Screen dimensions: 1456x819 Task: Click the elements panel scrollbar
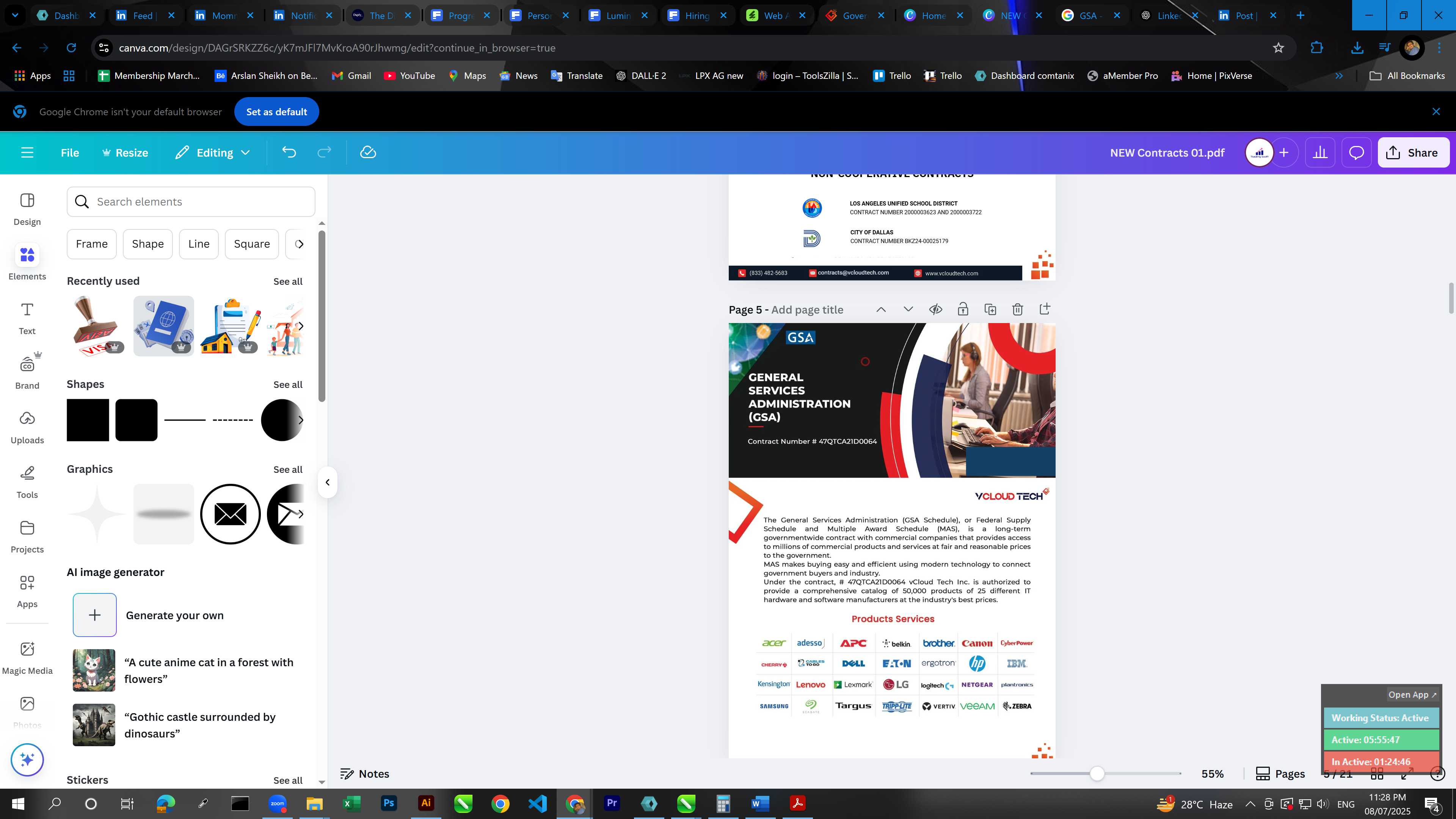322,317
